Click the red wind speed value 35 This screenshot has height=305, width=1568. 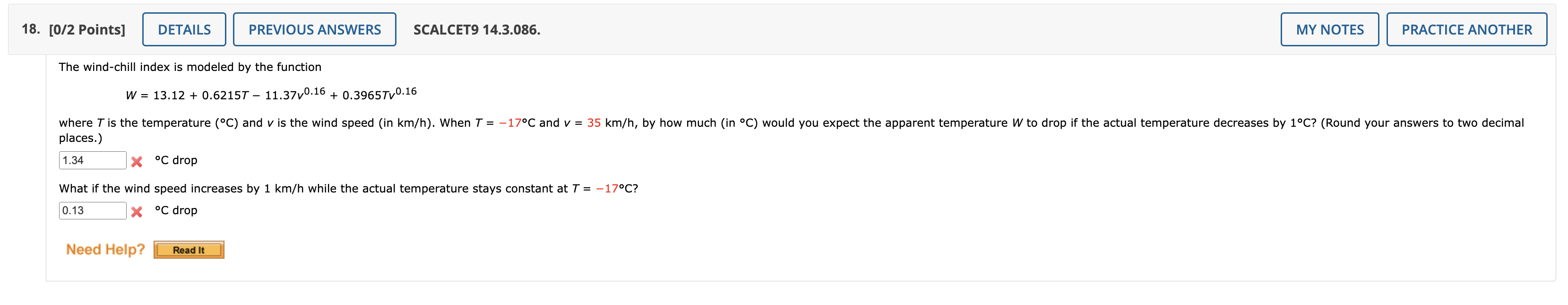[594, 123]
